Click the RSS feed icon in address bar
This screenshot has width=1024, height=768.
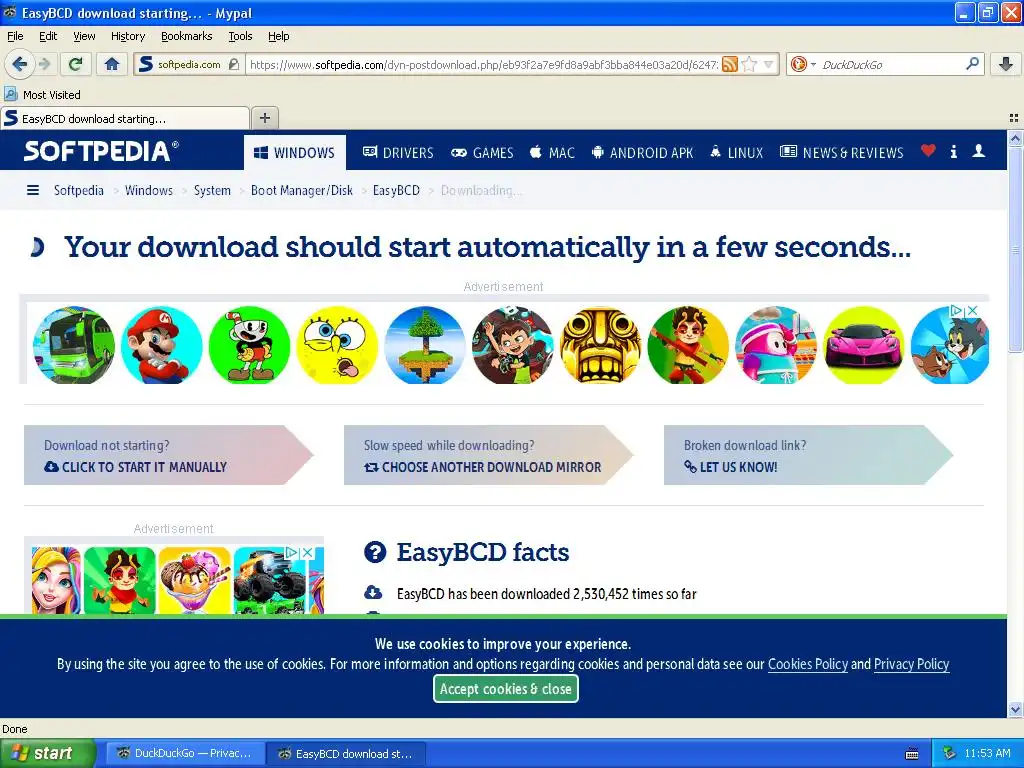point(730,64)
